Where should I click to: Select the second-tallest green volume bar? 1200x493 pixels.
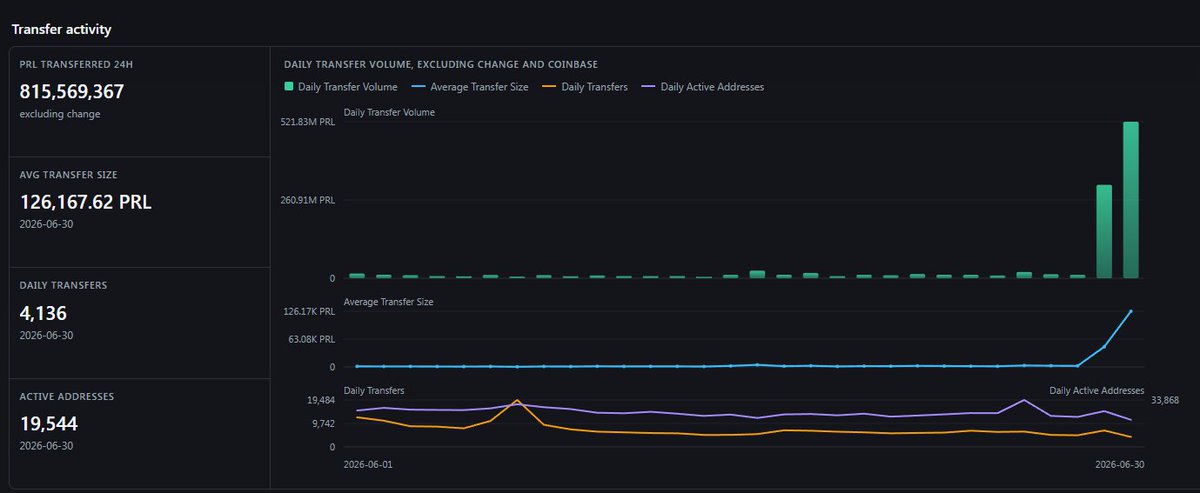pos(1104,231)
